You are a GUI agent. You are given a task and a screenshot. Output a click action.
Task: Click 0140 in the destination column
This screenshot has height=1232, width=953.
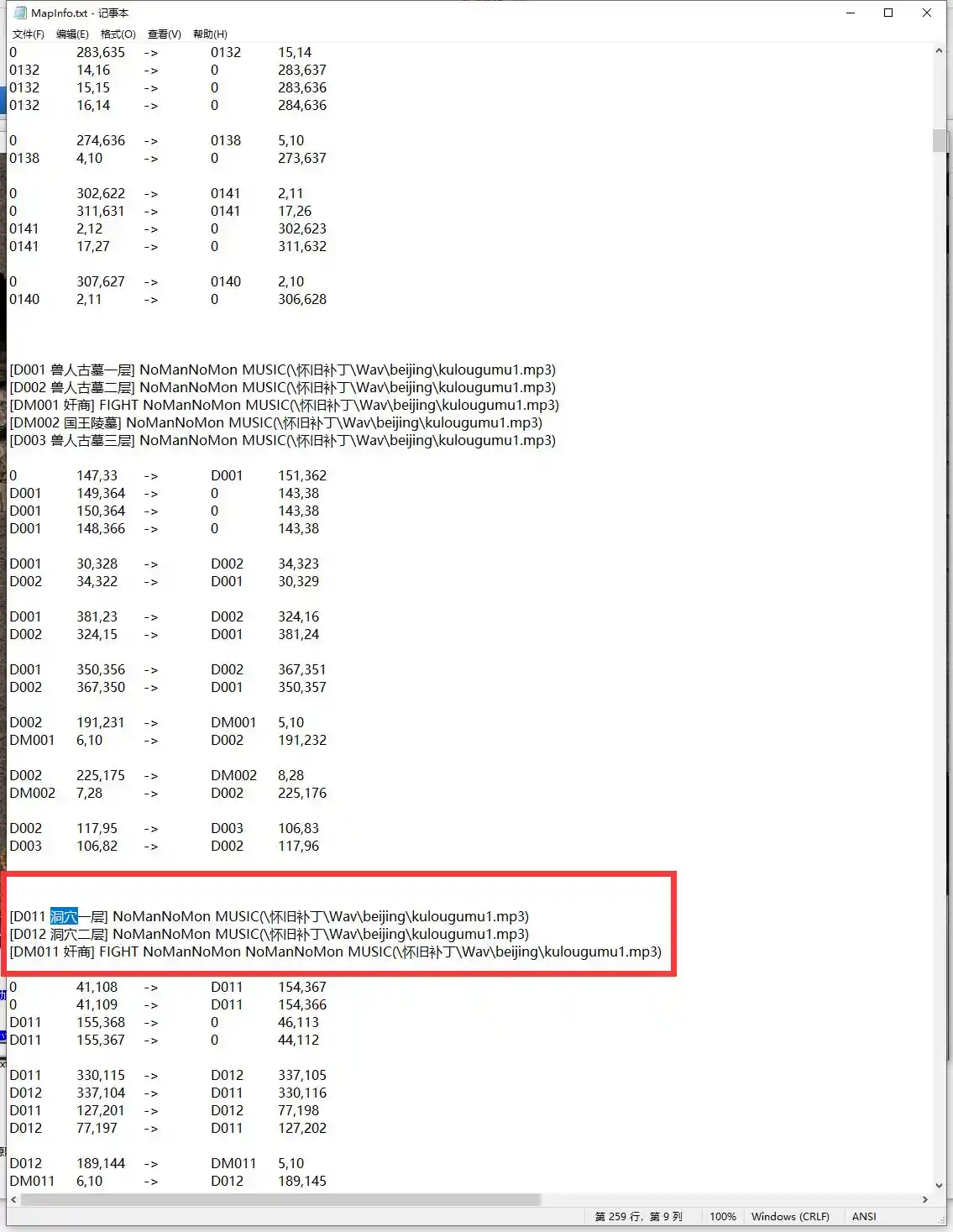coord(226,281)
